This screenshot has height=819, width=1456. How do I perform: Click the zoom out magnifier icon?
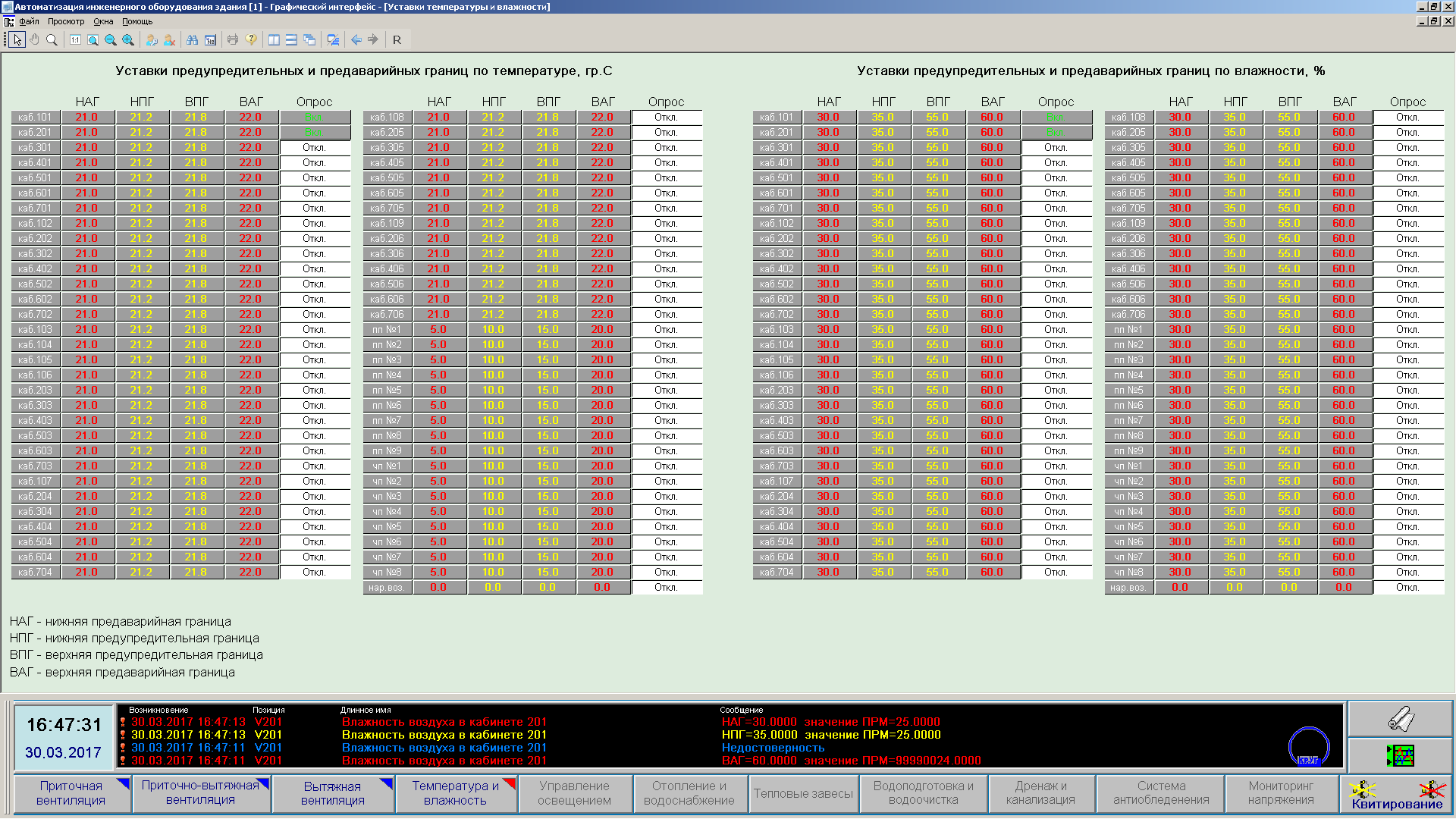coord(111,39)
